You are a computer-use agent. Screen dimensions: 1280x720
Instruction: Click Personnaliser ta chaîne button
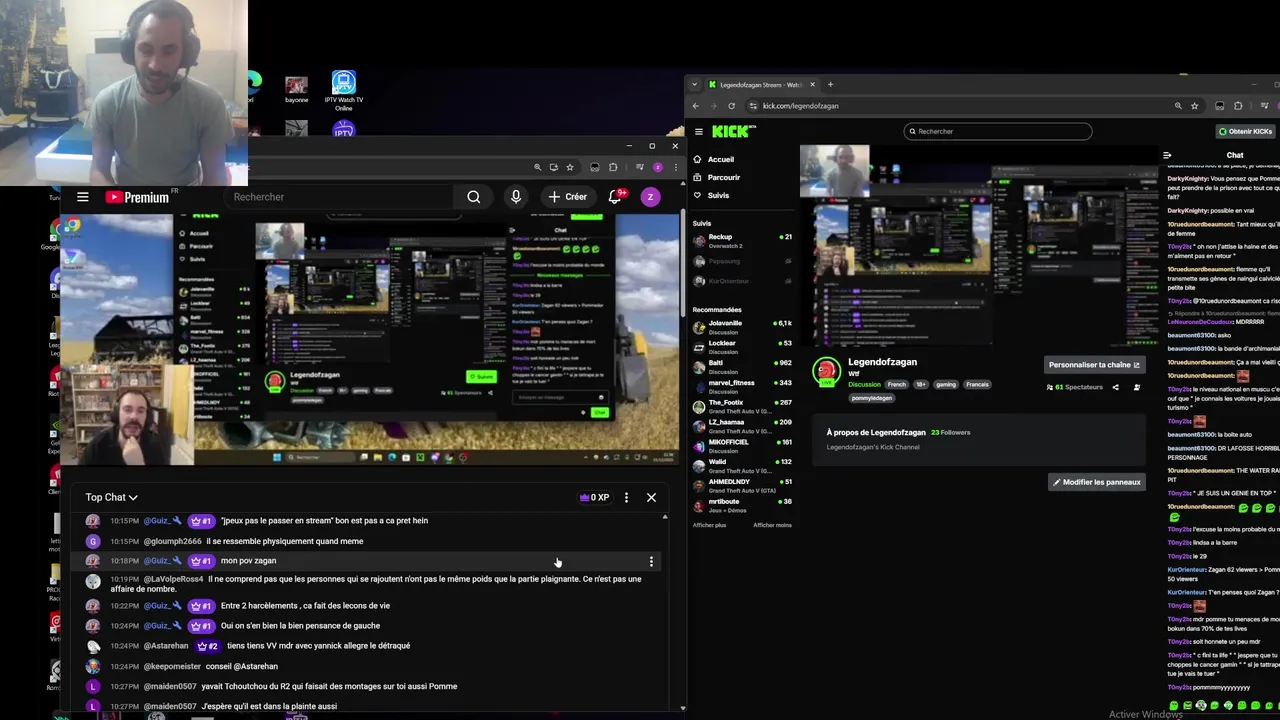tap(1094, 365)
